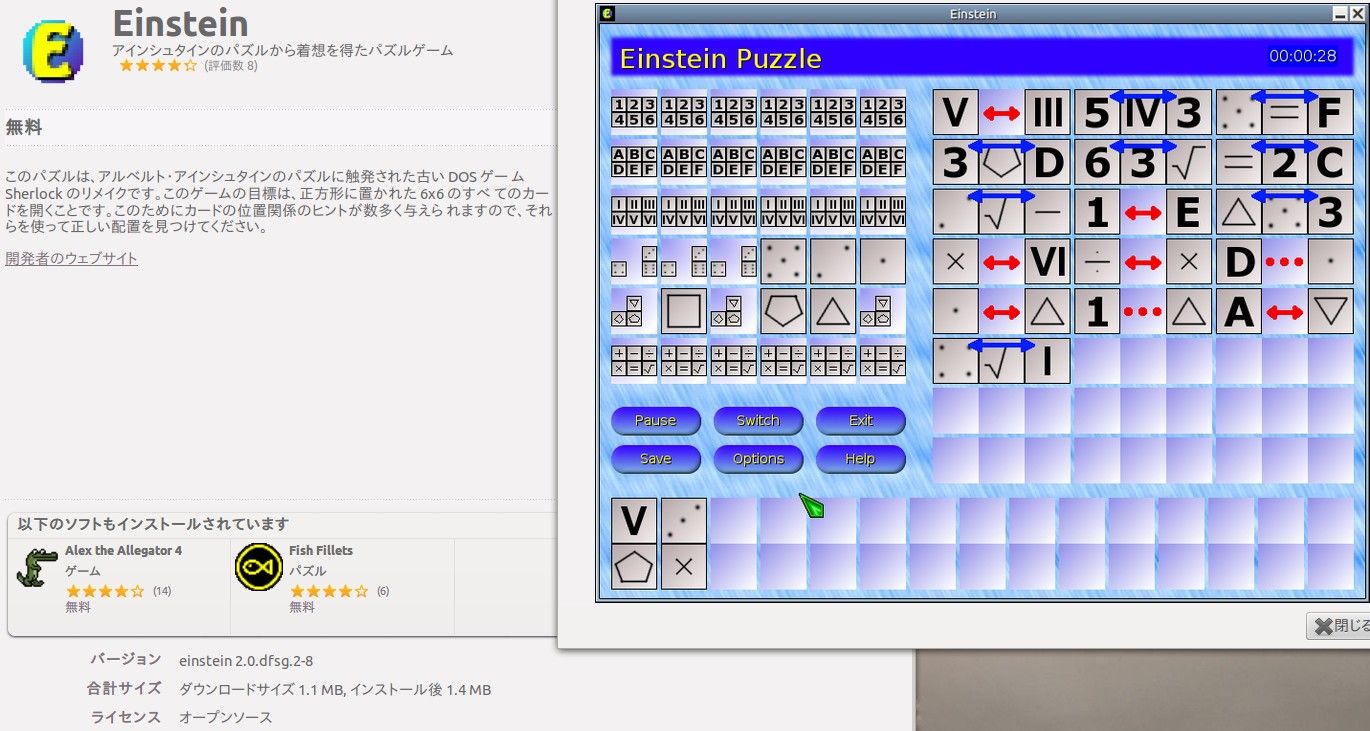The image size is (1370, 731).
Task: Click the Exit button in Einstein
Action: 861,420
